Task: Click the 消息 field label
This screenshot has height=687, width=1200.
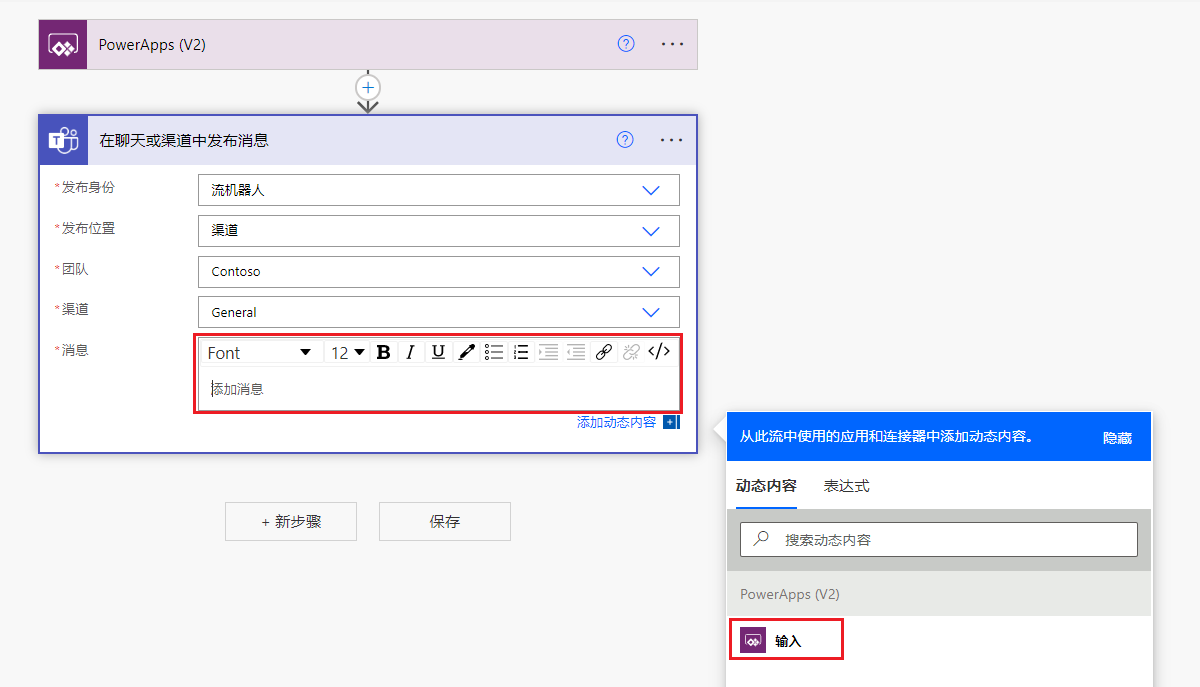Action: (x=75, y=350)
